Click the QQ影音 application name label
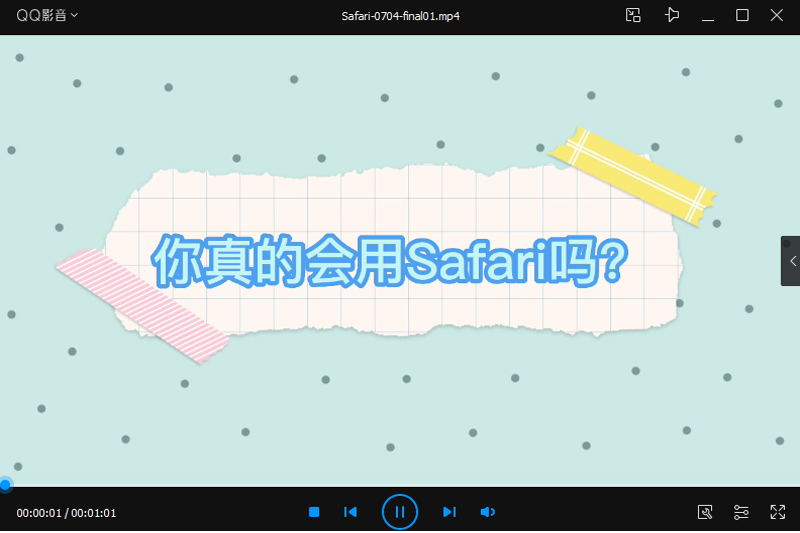 click(x=42, y=16)
